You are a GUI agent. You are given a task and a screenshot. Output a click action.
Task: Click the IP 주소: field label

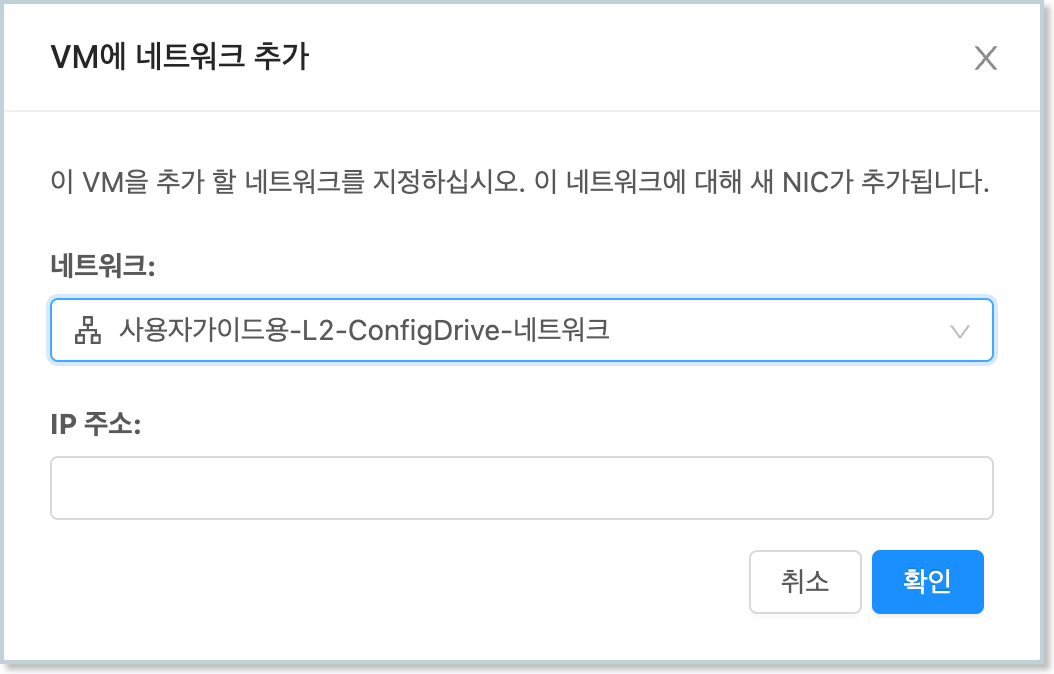pos(96,424)
